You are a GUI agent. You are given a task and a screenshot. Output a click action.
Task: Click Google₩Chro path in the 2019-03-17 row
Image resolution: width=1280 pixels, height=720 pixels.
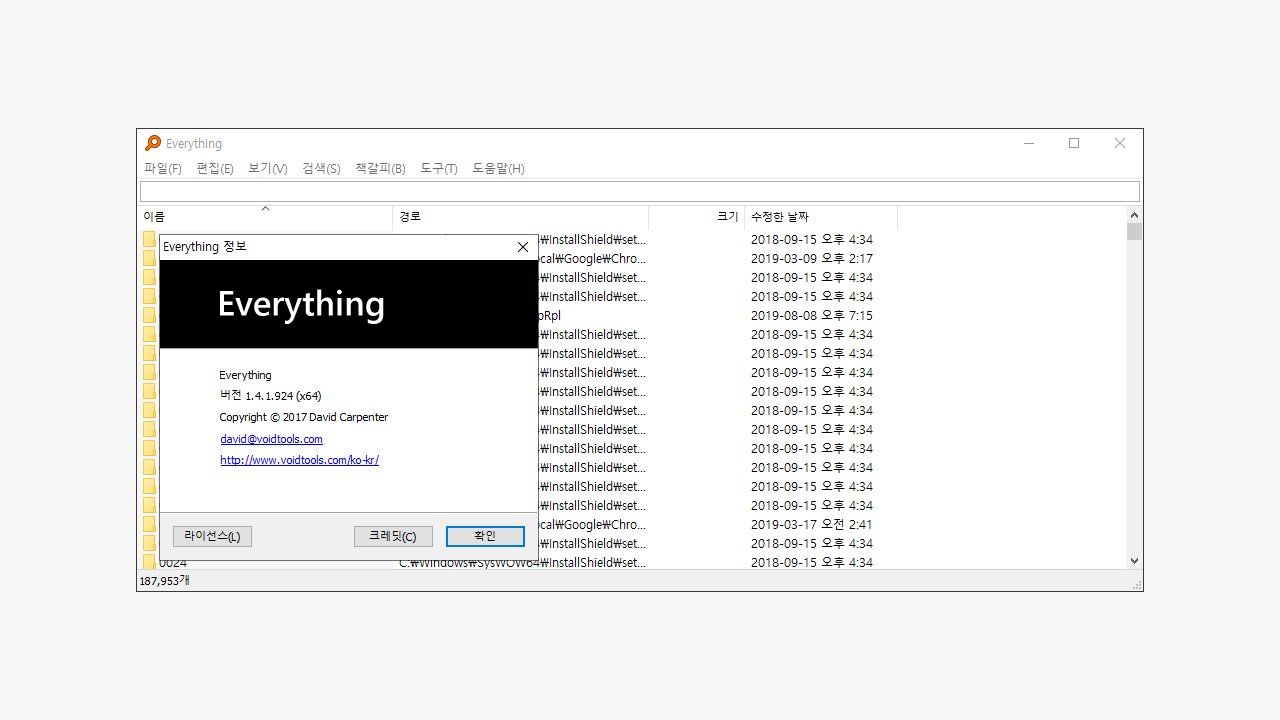tap(592, 524)
